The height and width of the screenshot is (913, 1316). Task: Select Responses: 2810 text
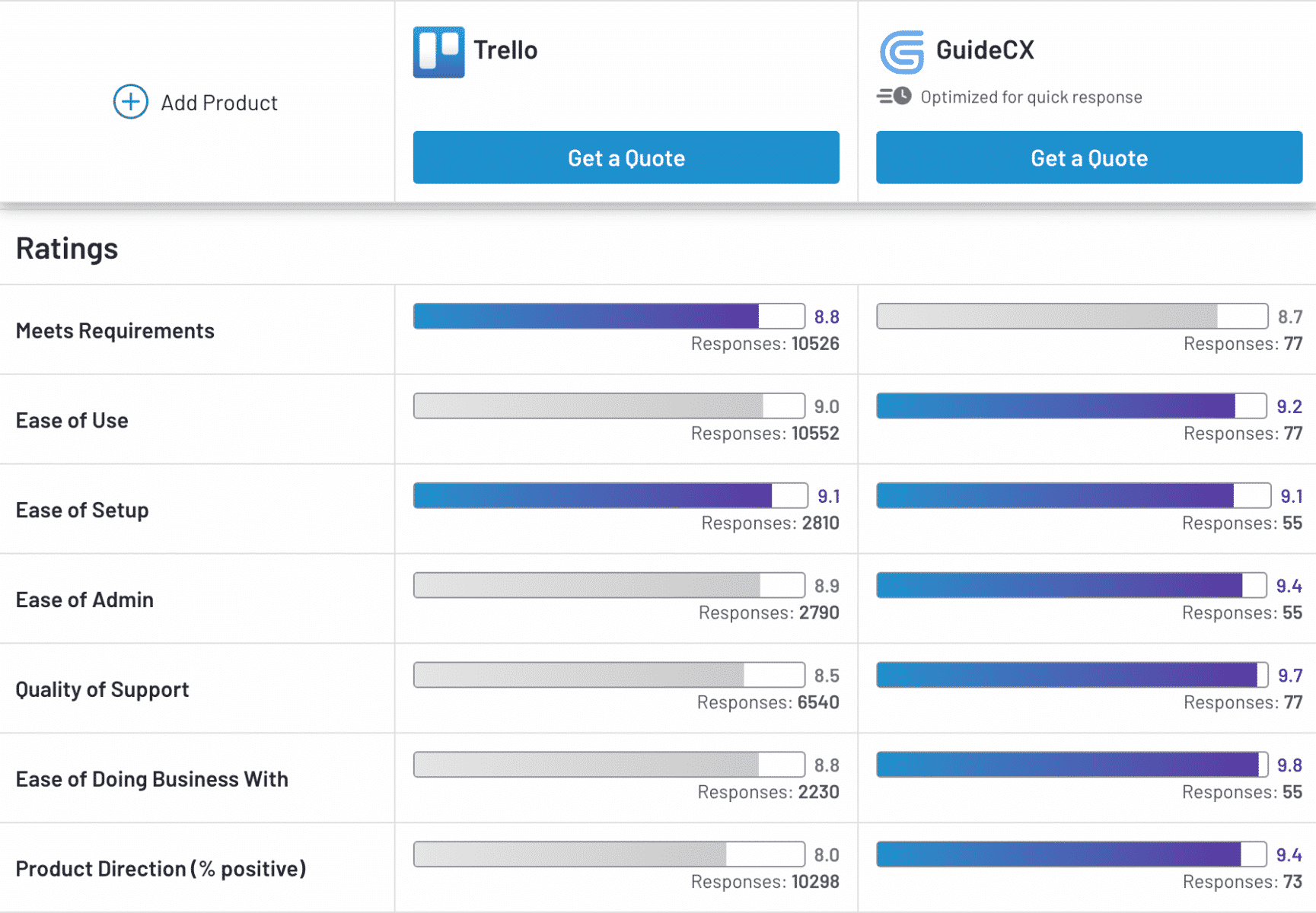point(770,523)
